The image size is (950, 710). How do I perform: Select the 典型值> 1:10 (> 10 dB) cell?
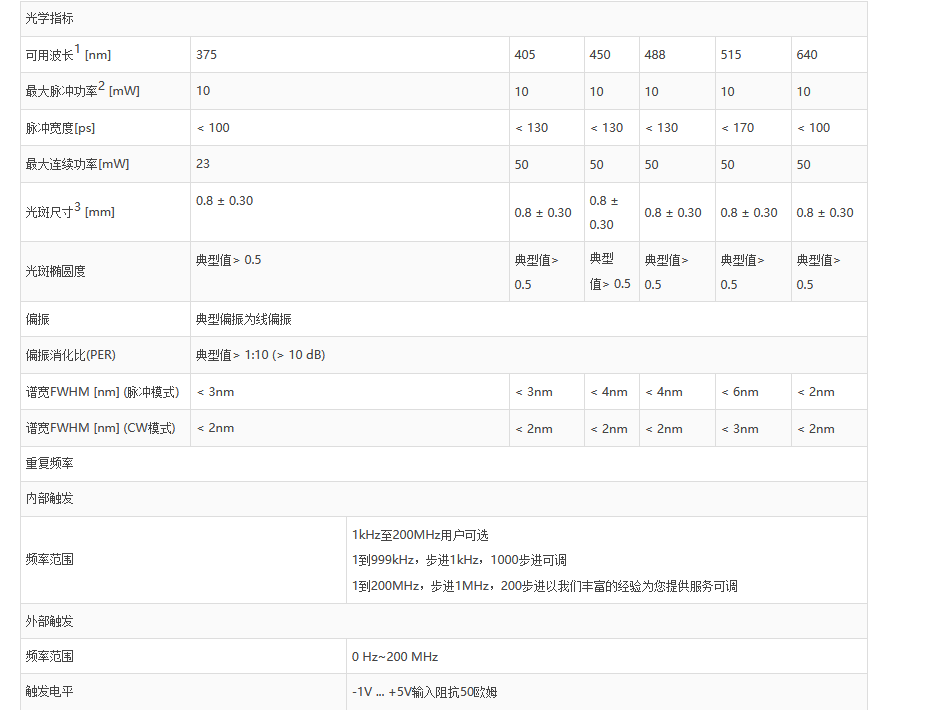pos(260,355)
